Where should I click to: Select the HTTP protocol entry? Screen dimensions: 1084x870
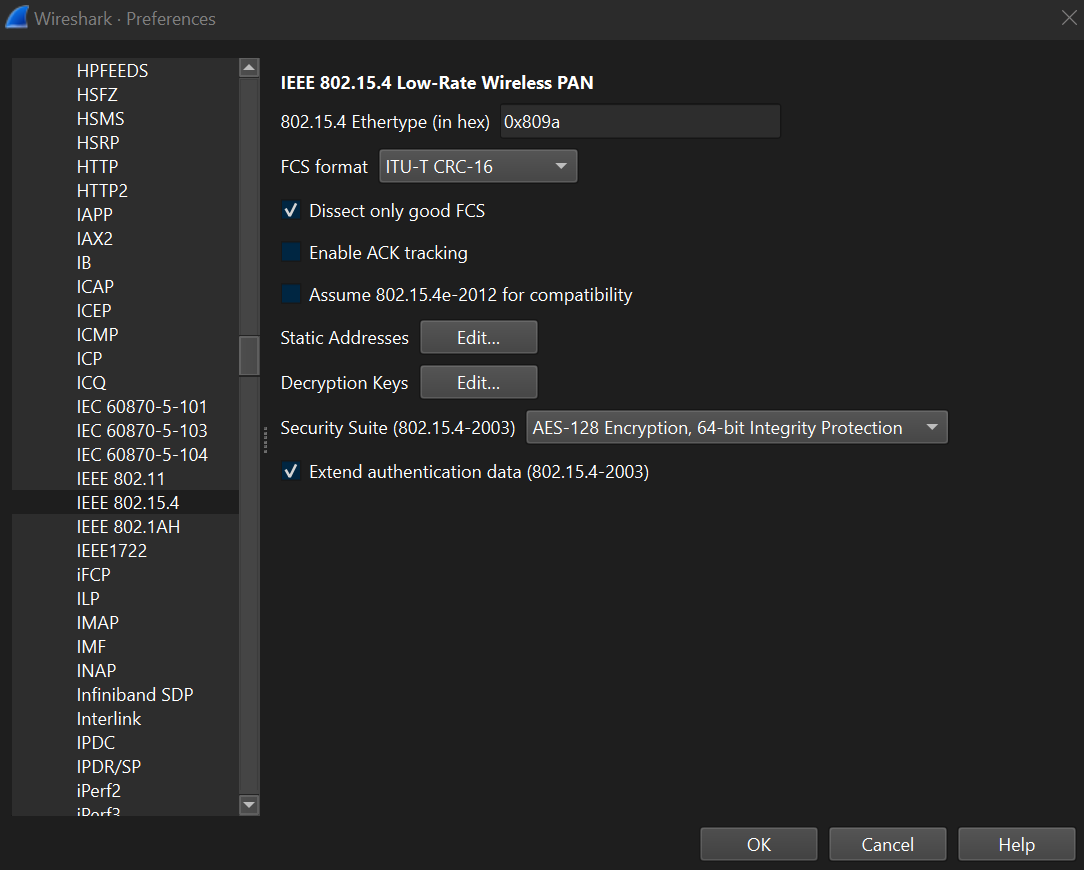pos(97,166)
